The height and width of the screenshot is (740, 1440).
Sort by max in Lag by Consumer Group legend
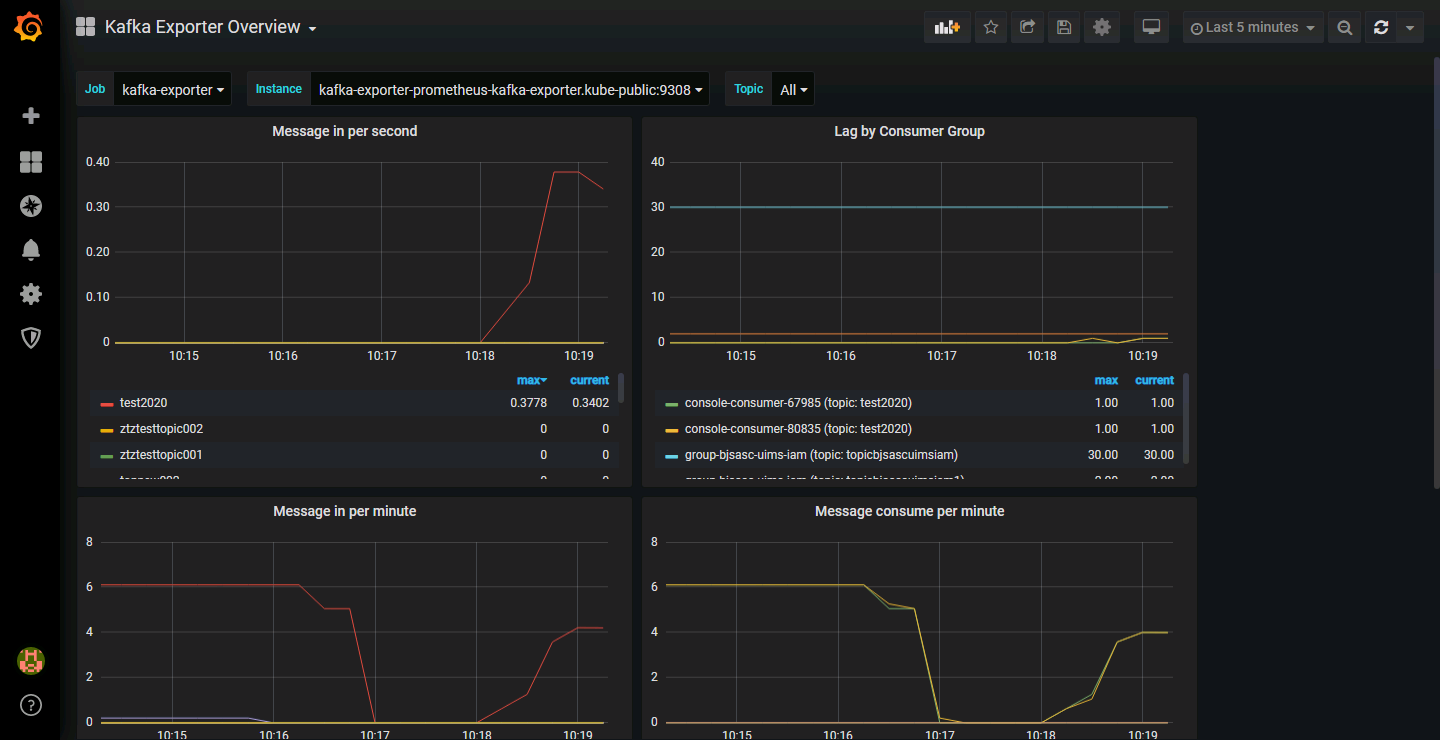(1106, 380)
